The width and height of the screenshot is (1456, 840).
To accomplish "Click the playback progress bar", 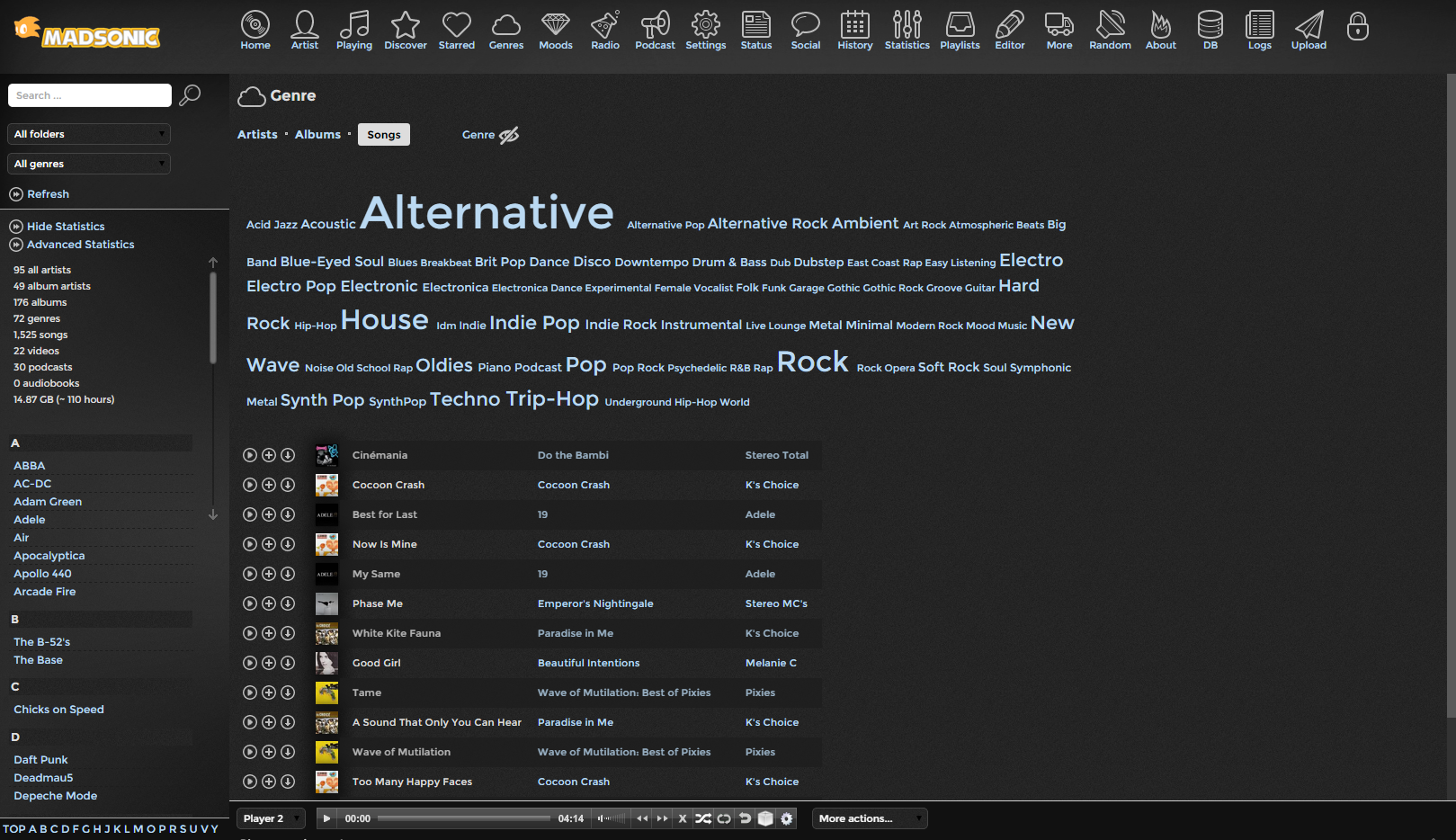I will pyautogui.click(x=464, y=818).
